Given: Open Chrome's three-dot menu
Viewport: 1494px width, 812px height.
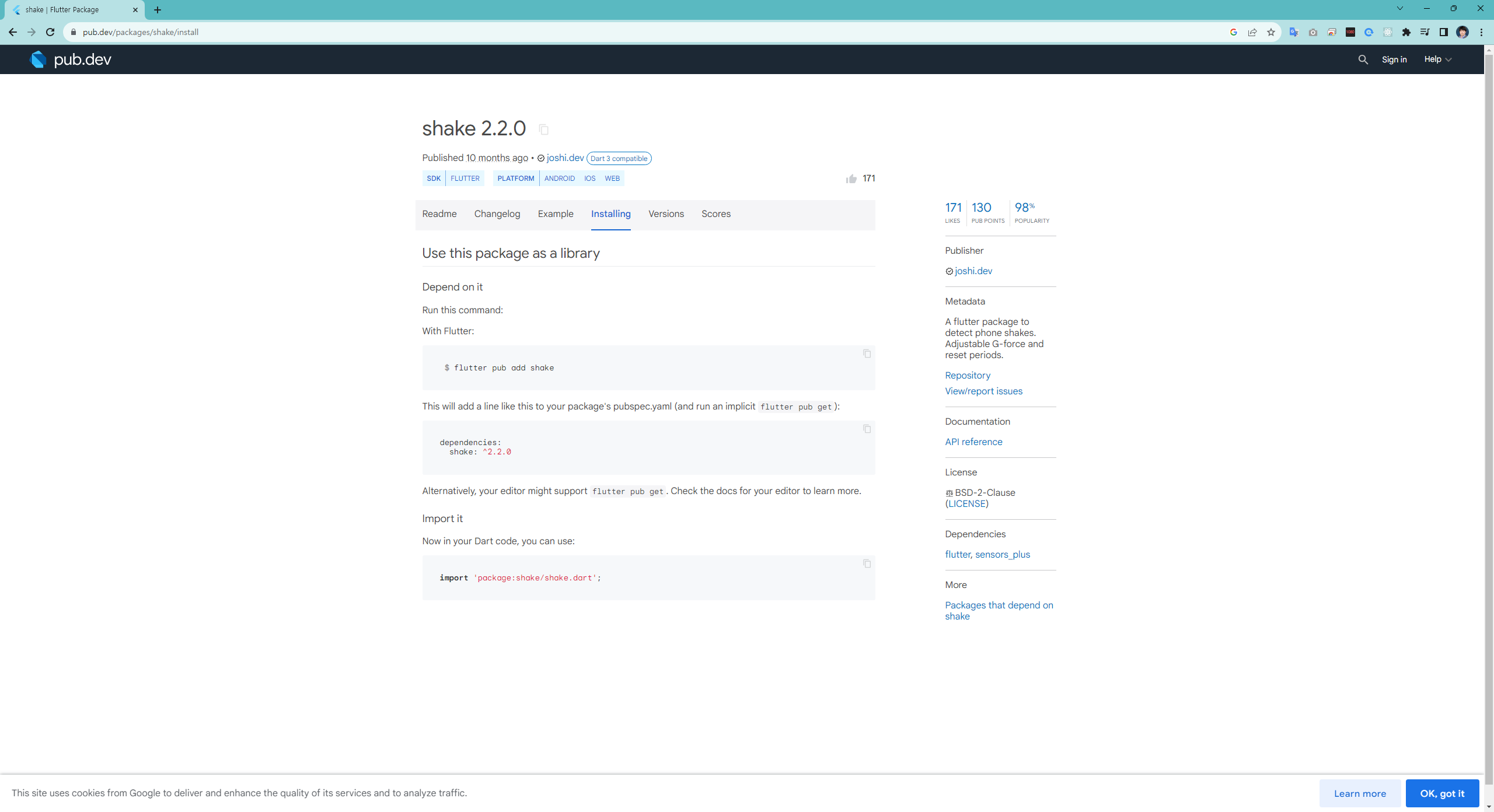Looking at the screenshot, I should click(1481, 32).
